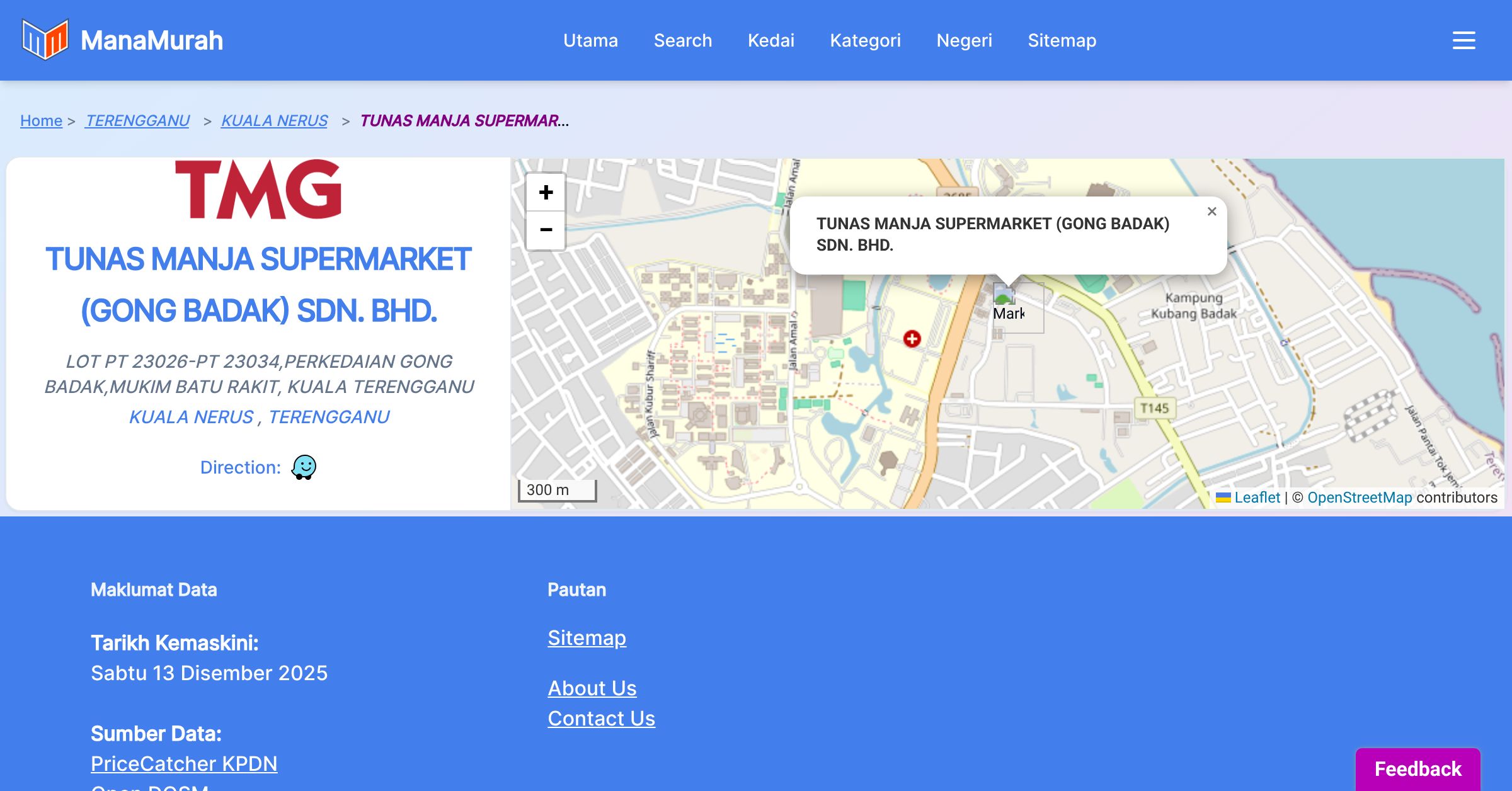Open the Leaflet attribution link
This screenshot has width=1512, height=791.
[x=1256, y=498]
